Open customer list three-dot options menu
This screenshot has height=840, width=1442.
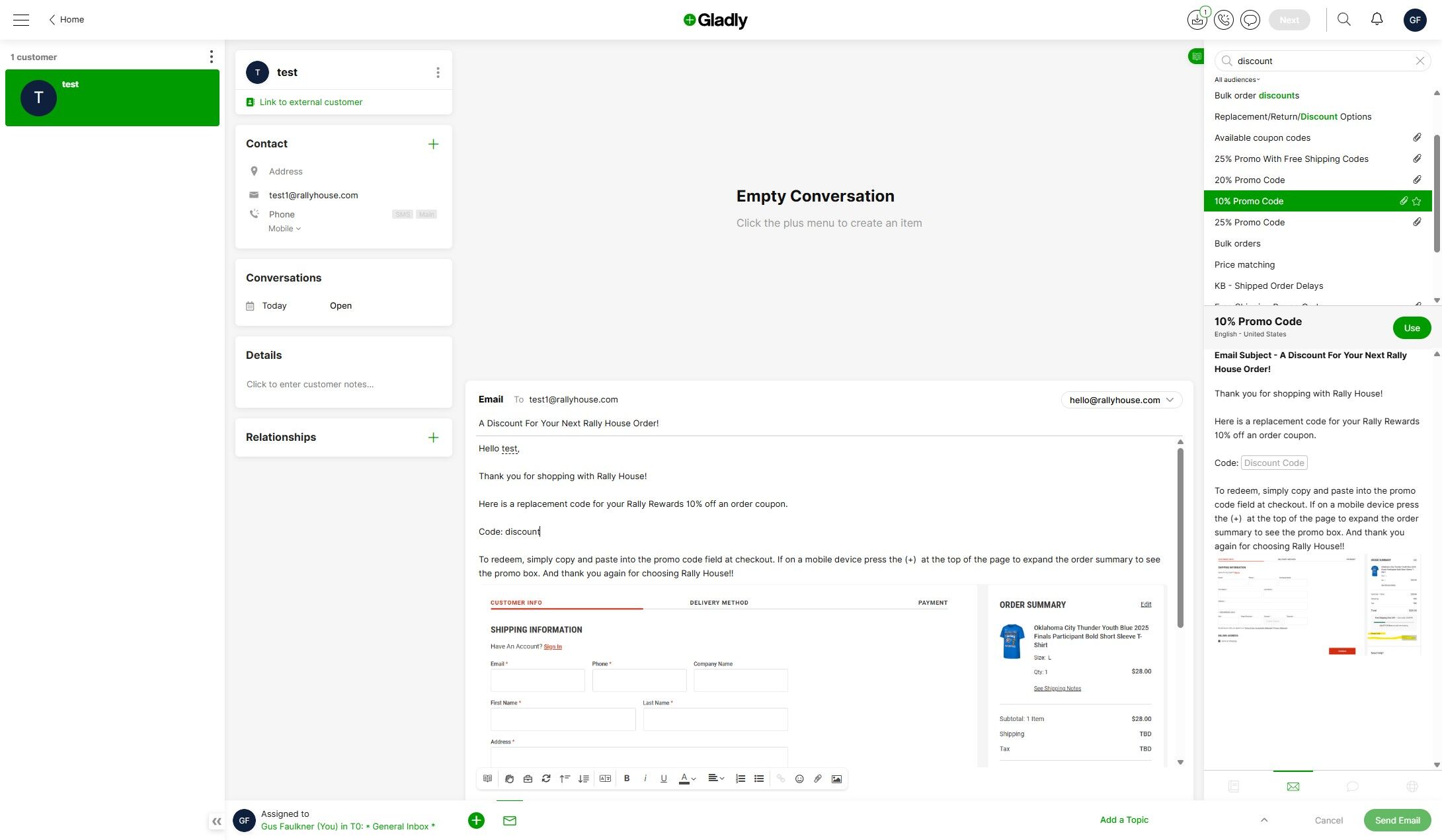[212, 57]
